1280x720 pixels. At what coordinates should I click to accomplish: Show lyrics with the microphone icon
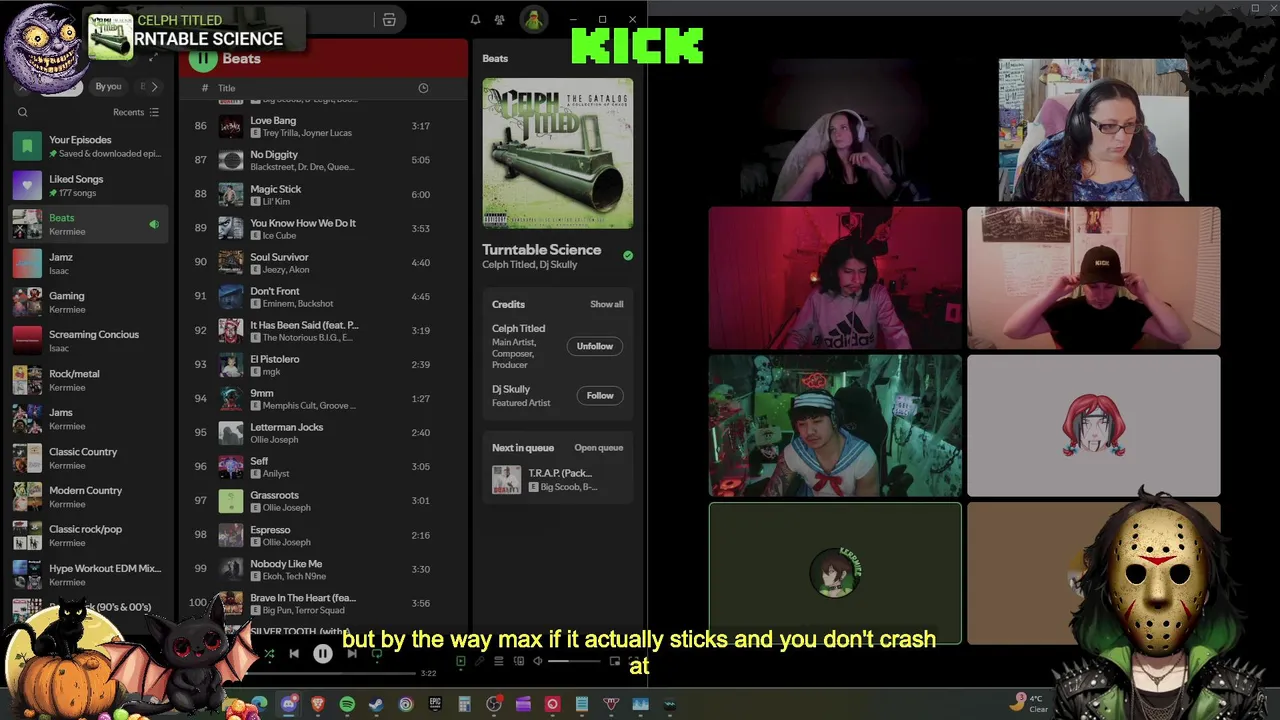pos(480,661)
